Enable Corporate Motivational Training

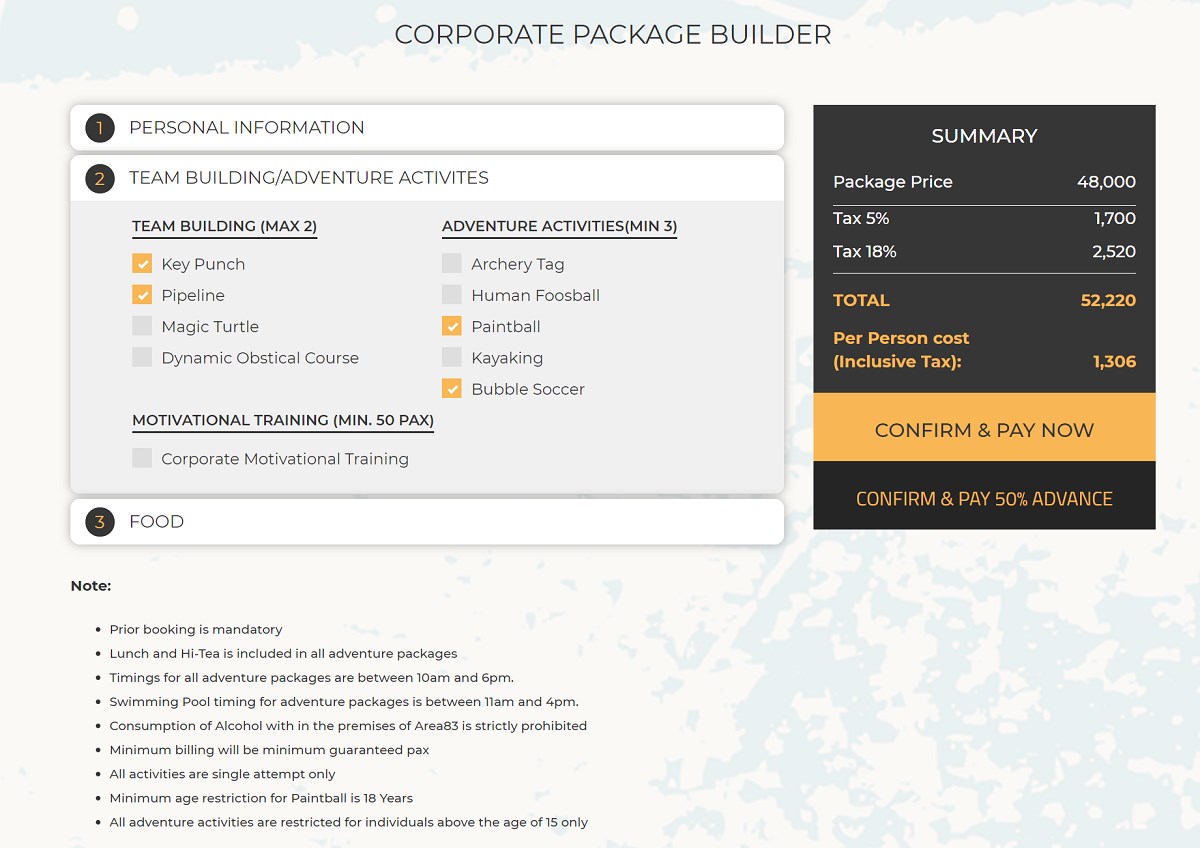(141, 458)
